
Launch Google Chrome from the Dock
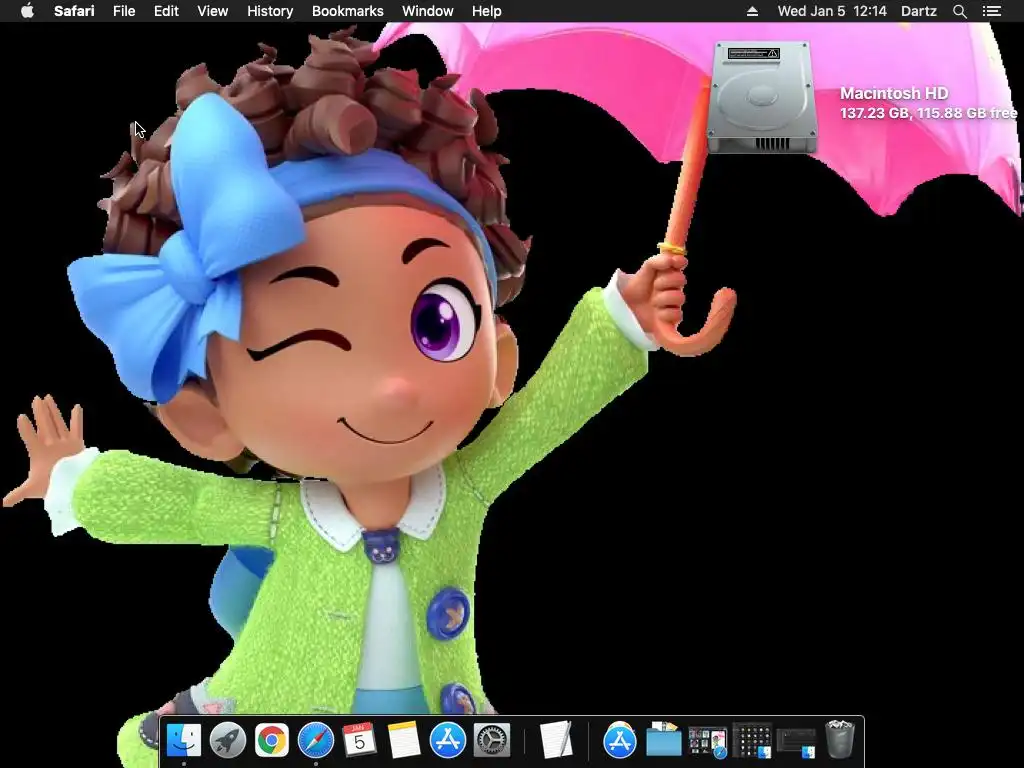pyautogui.click(x=272, y=741)
